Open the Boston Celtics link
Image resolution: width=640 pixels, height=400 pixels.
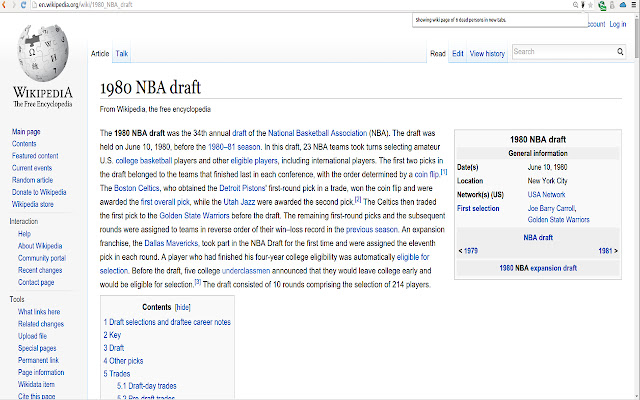[x=136, y=188]
